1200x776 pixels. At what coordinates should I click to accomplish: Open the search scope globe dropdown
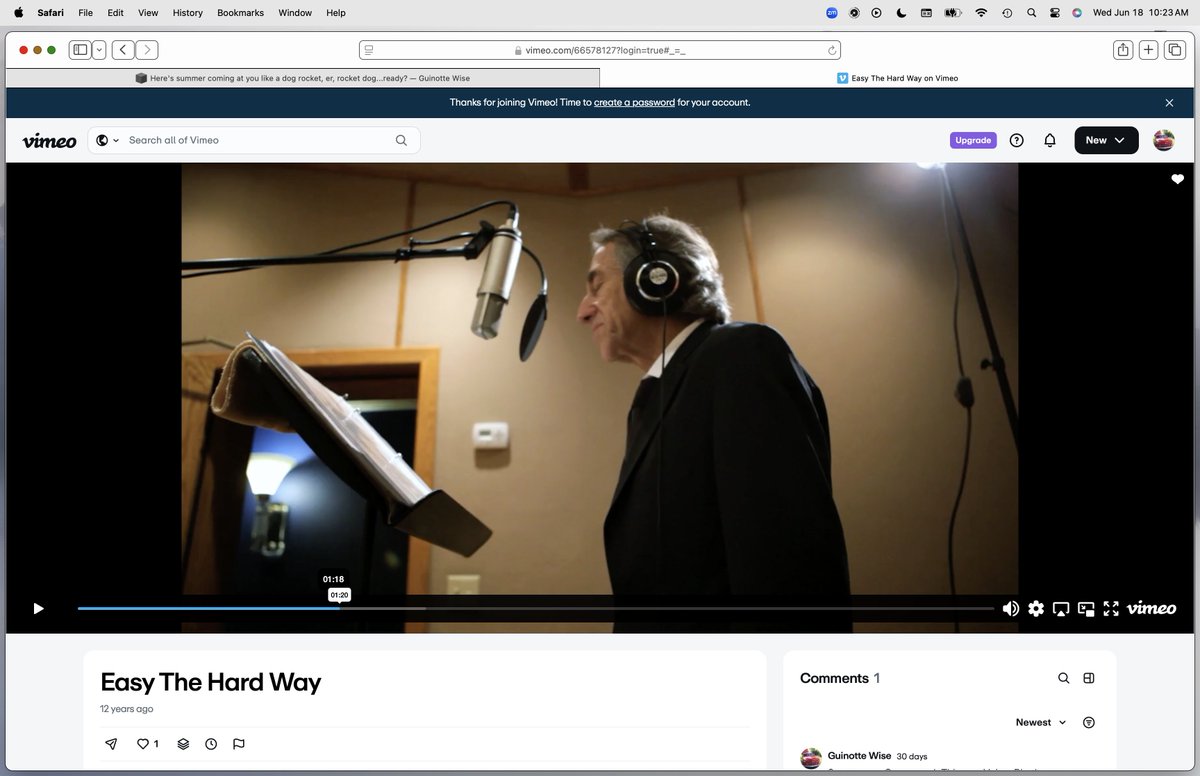click(x=107, y=140)
